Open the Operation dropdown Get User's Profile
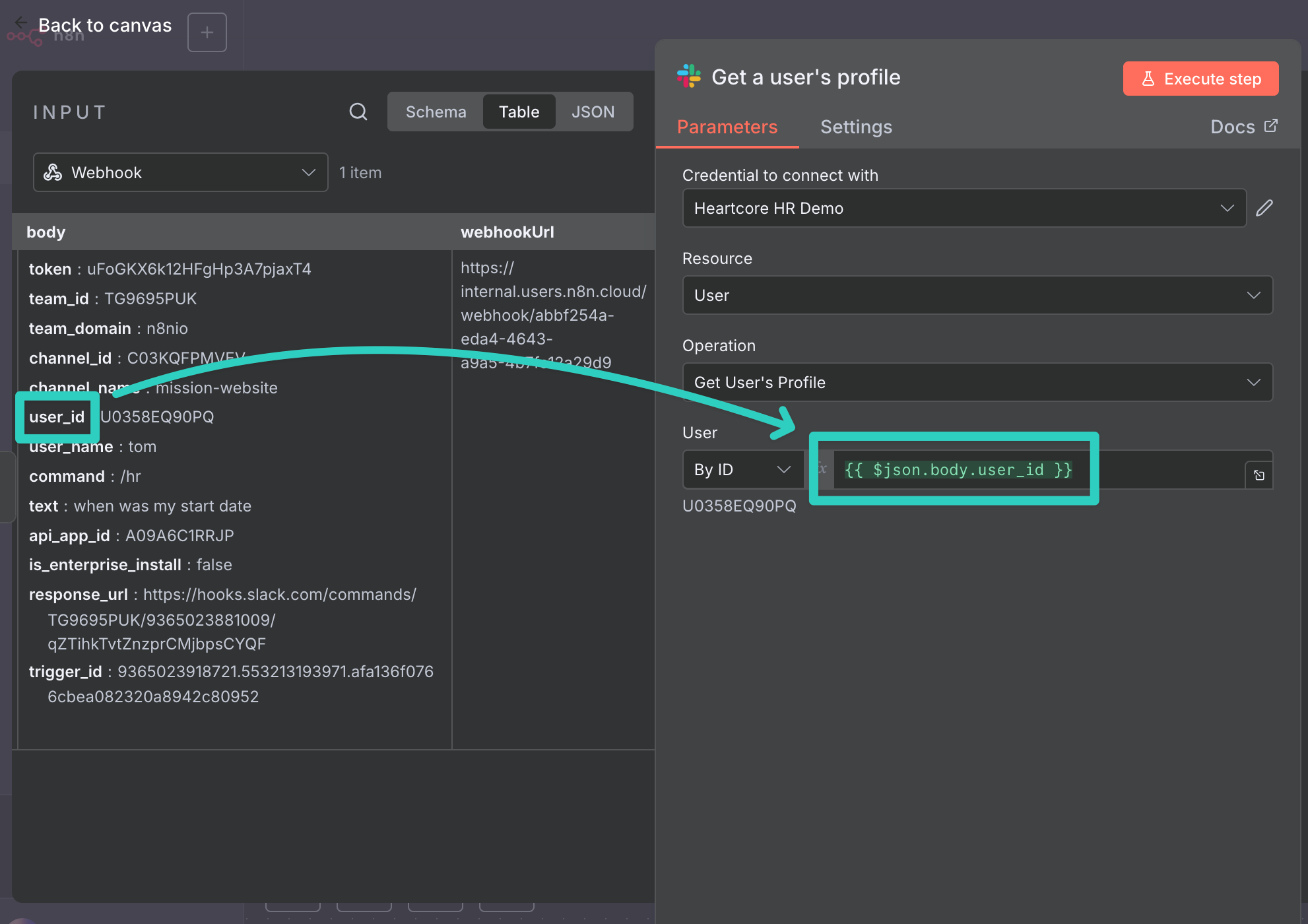The image size is (1308, 924). 977,382
